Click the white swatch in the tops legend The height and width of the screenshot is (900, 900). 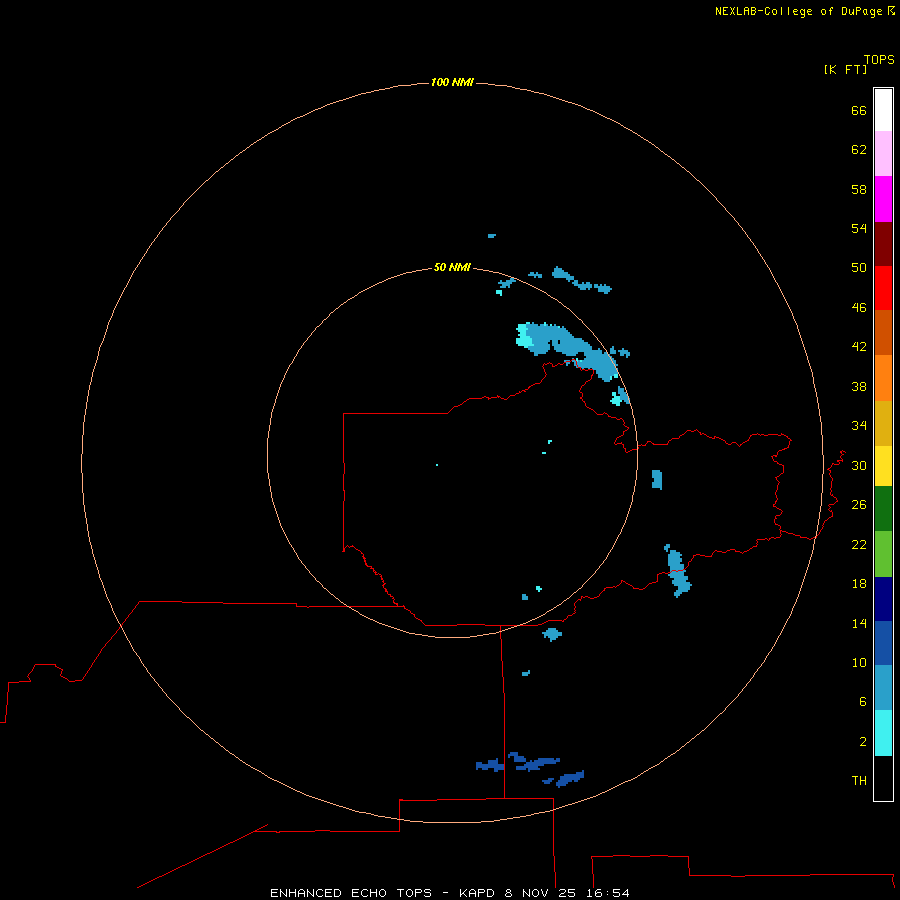(x=883, y=110)
